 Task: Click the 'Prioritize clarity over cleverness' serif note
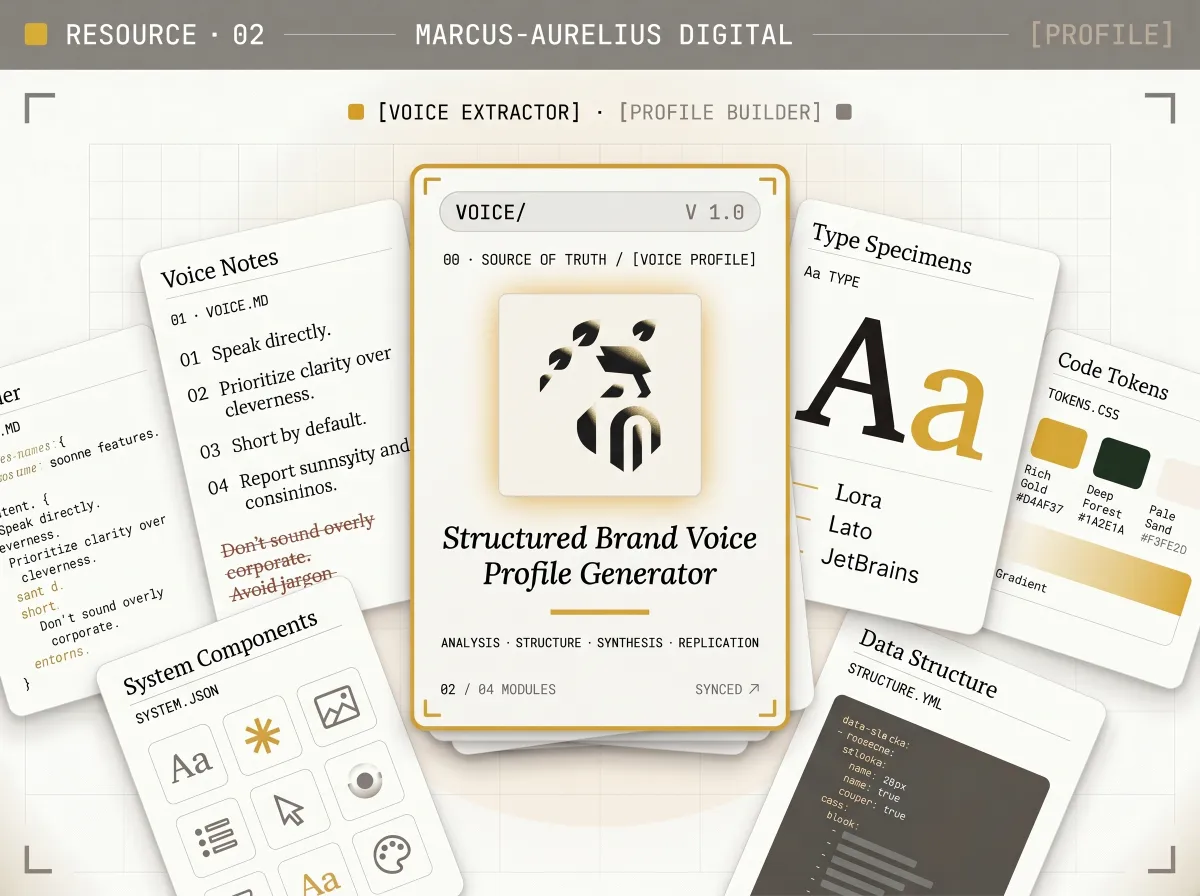[305, 381]
